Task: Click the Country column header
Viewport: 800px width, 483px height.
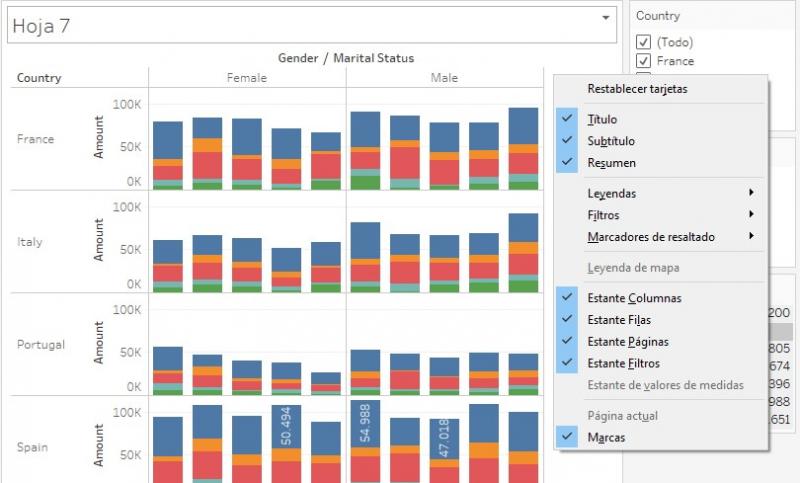Action: pyautogui.click(x=39, y=78)
